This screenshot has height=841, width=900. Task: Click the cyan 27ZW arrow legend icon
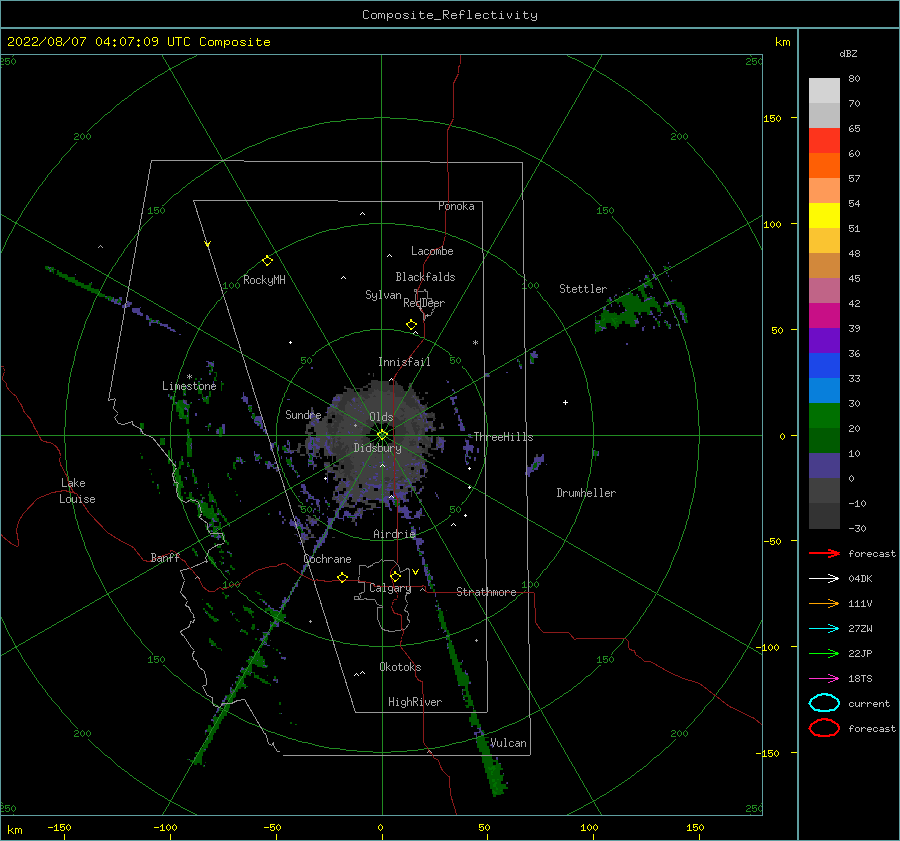(824, 629)
